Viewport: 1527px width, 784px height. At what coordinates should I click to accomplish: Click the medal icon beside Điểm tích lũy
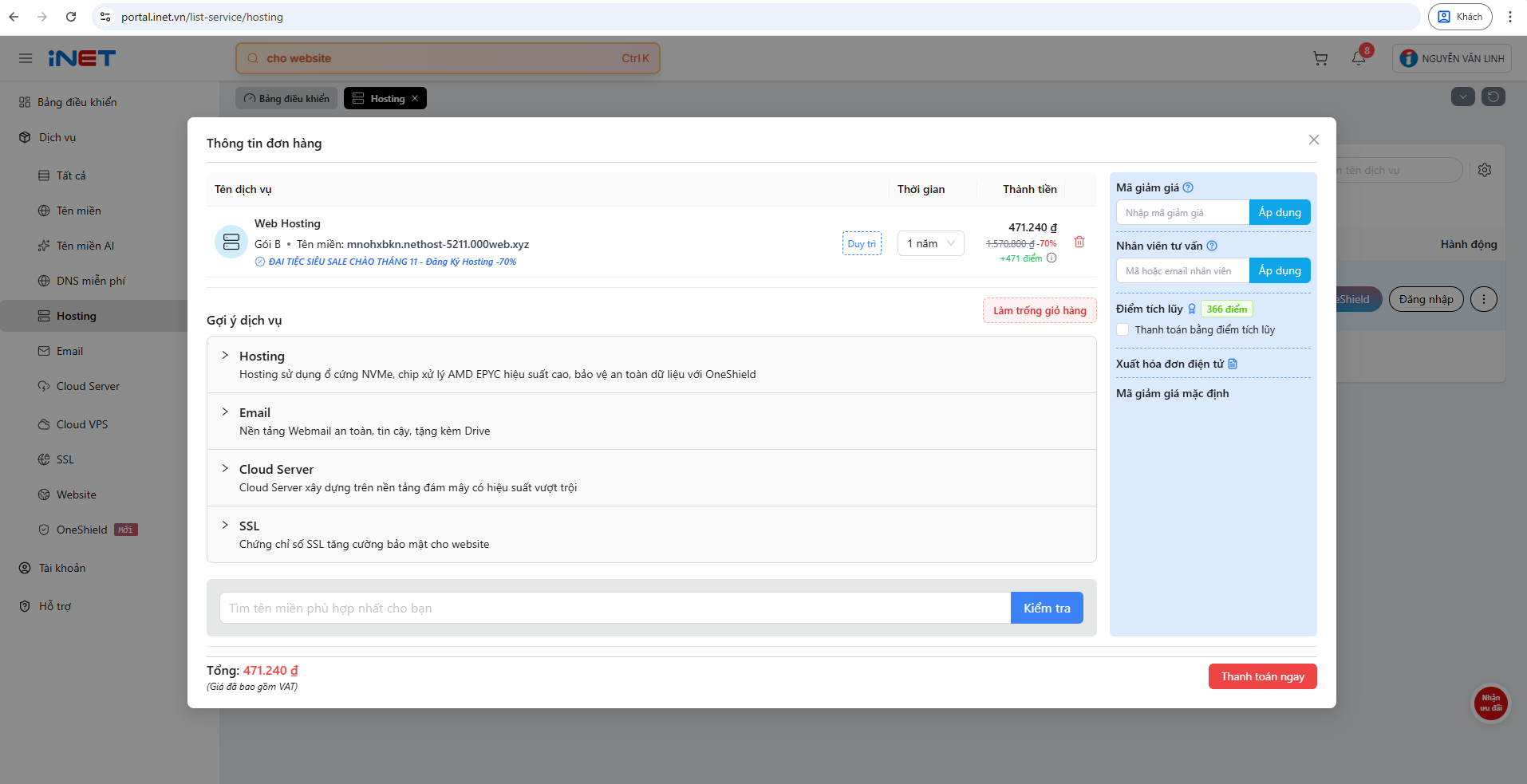tap(1192, 309)
